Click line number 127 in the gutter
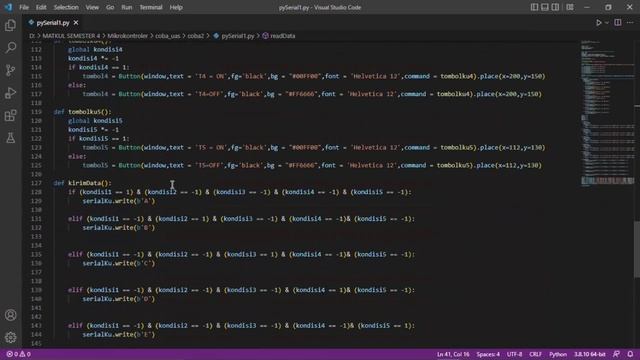 [36, 183]
